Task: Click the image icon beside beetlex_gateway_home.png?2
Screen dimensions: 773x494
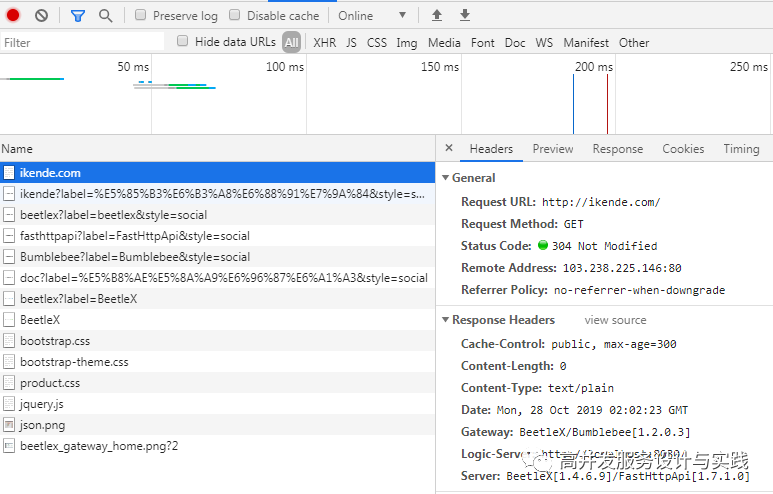Action: pos(9,446)
